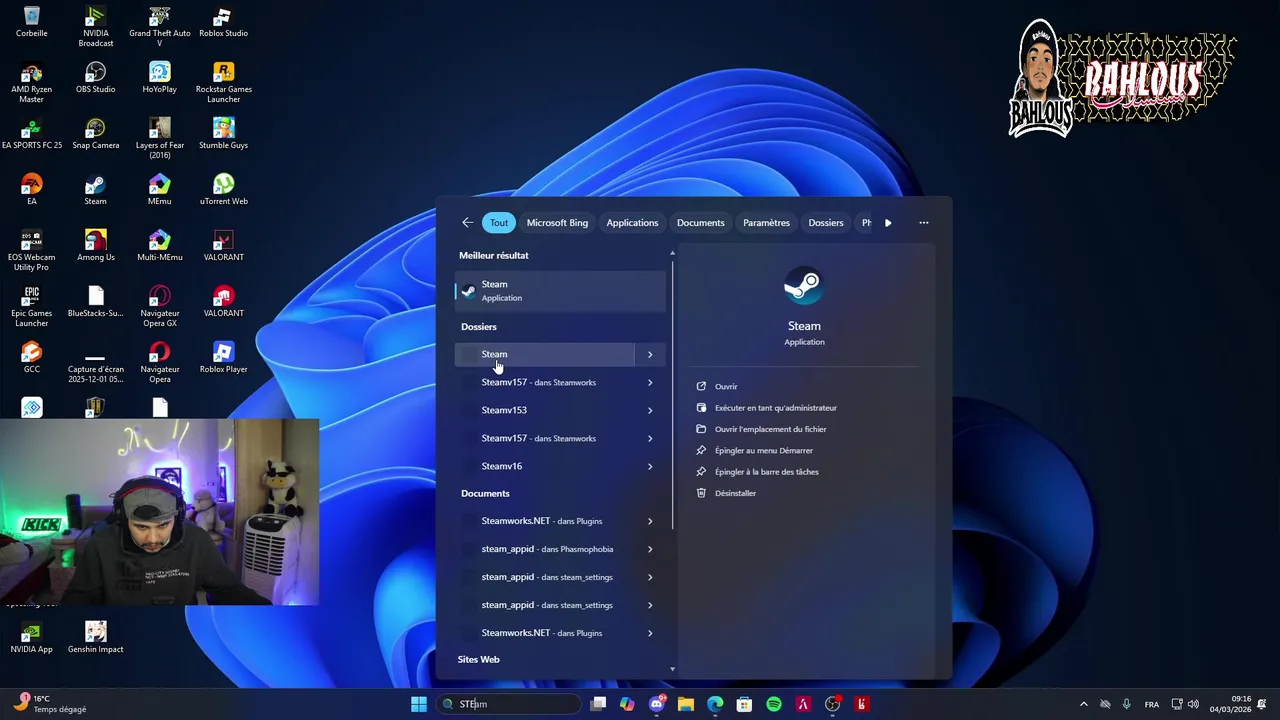This screenshot has width=1280, height=720.
Task: Open the BlueStacks-Su... file icon
Action: coord(96,302)
